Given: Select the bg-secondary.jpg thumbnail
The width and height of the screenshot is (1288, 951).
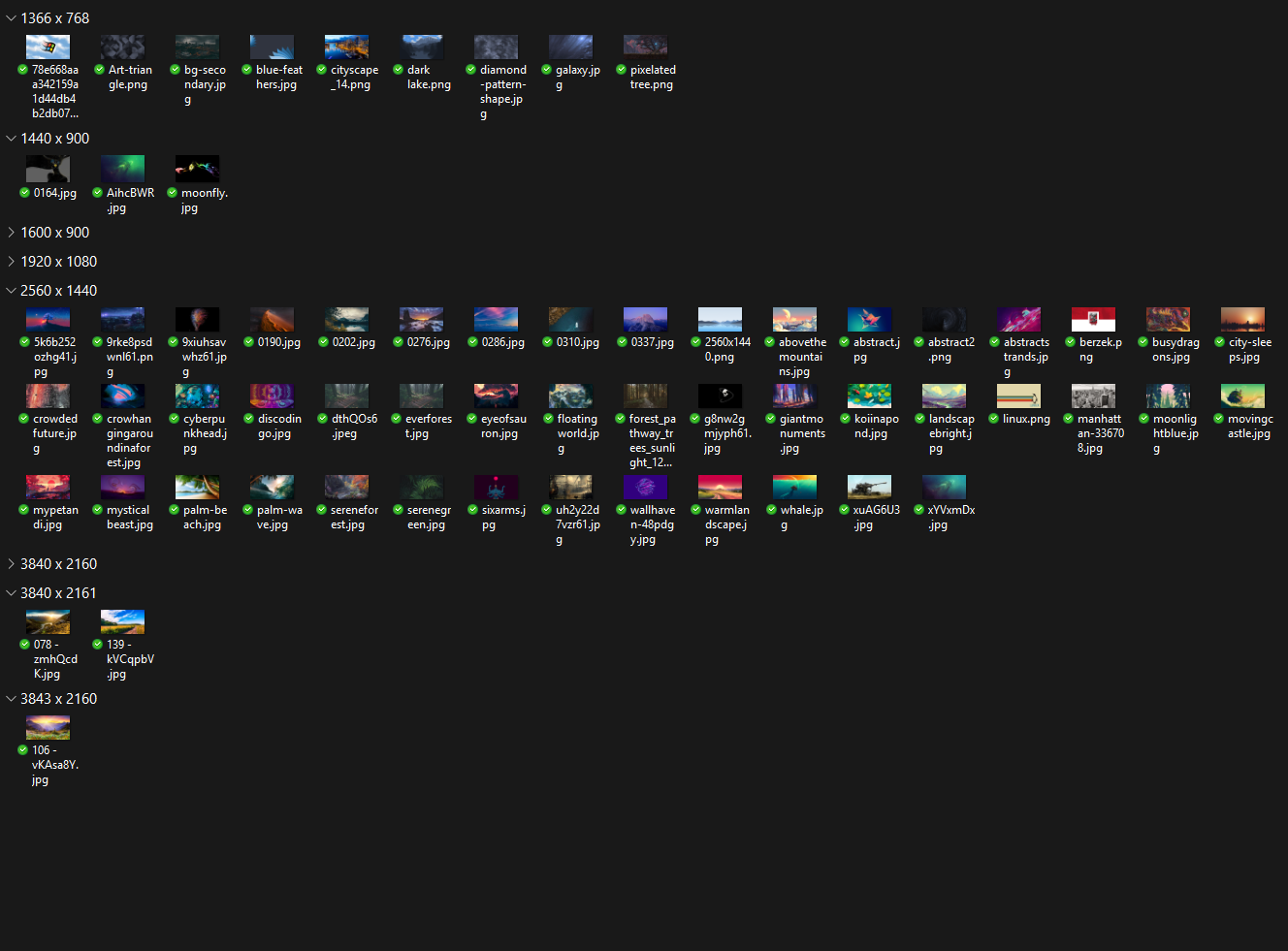Looking at the screenshot, I should point(197,47).
